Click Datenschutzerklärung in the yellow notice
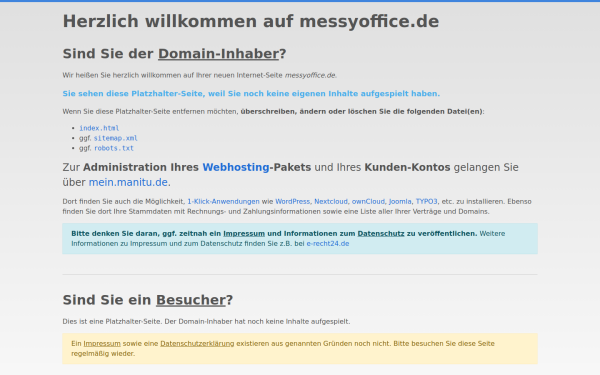This screenshot has width=600, height=375. [x=197, y=344]
